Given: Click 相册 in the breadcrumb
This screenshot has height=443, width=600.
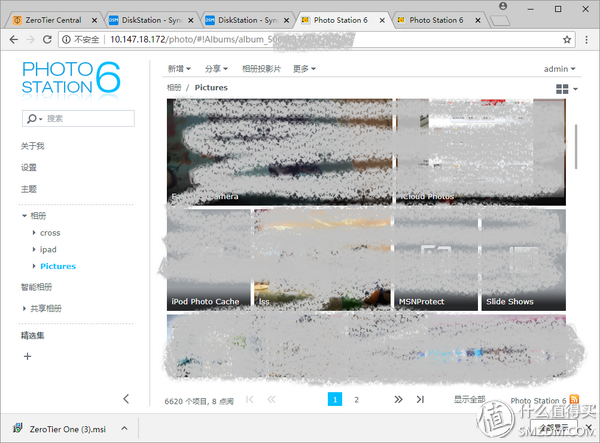Looking at the screenshot, I should point(174,88).
